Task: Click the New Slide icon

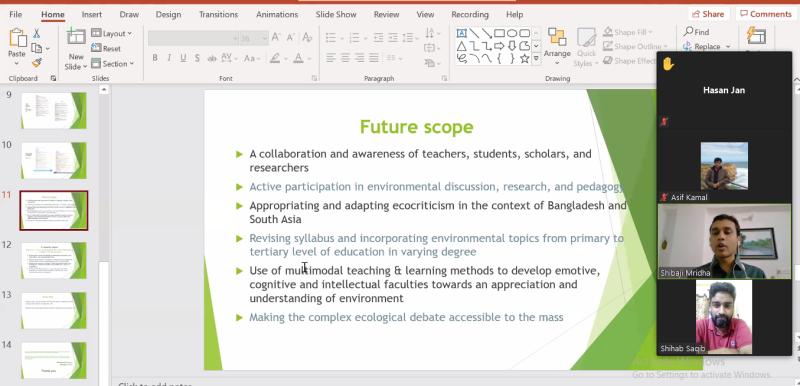Action: point(76,36)
